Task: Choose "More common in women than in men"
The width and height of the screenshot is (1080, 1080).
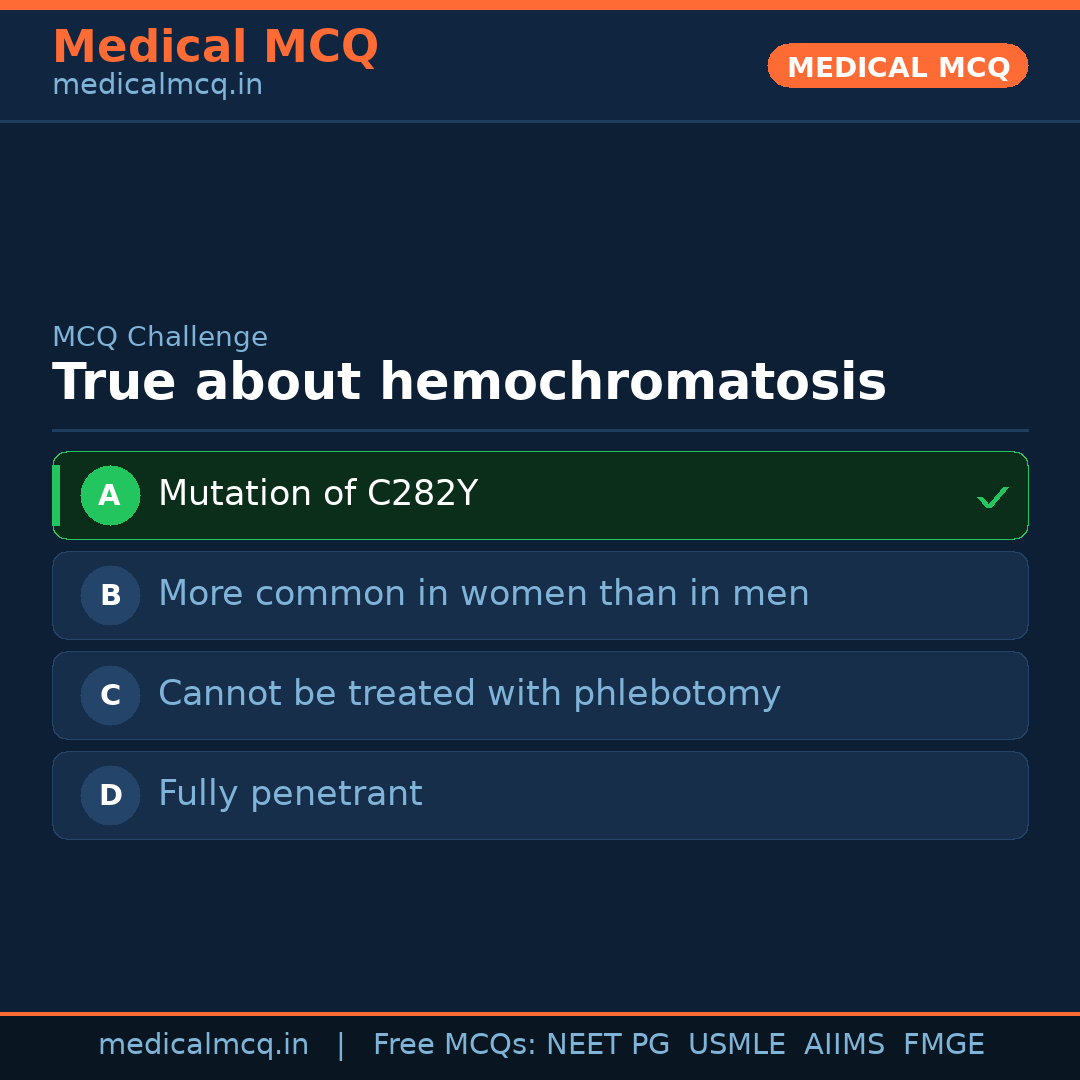Action: click(x=483, y=594)
